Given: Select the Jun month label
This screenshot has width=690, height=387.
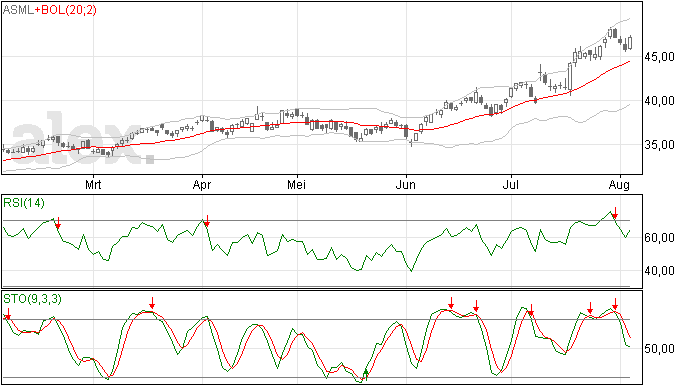Looking at the screenshot, I should 405,184.
